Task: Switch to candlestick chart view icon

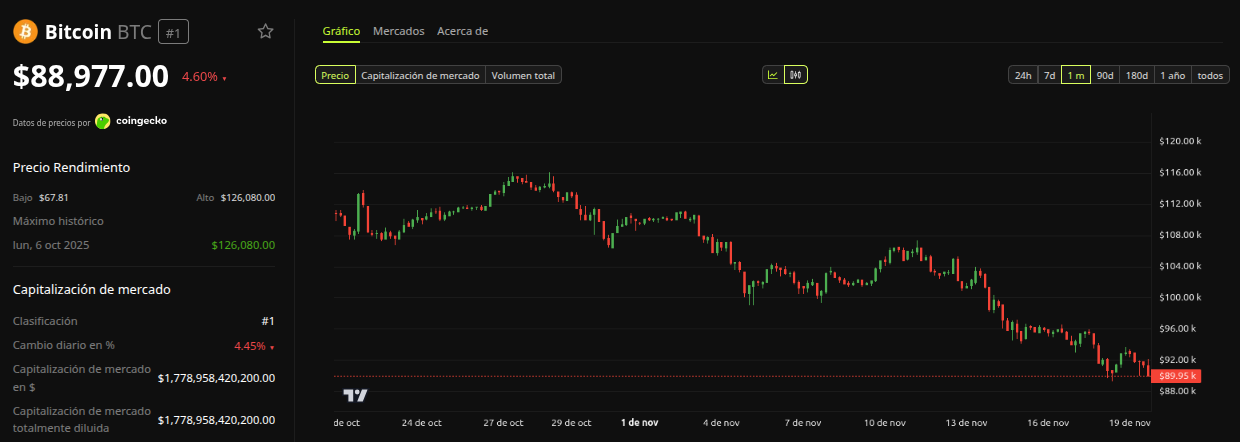Action: click(797, 75)
